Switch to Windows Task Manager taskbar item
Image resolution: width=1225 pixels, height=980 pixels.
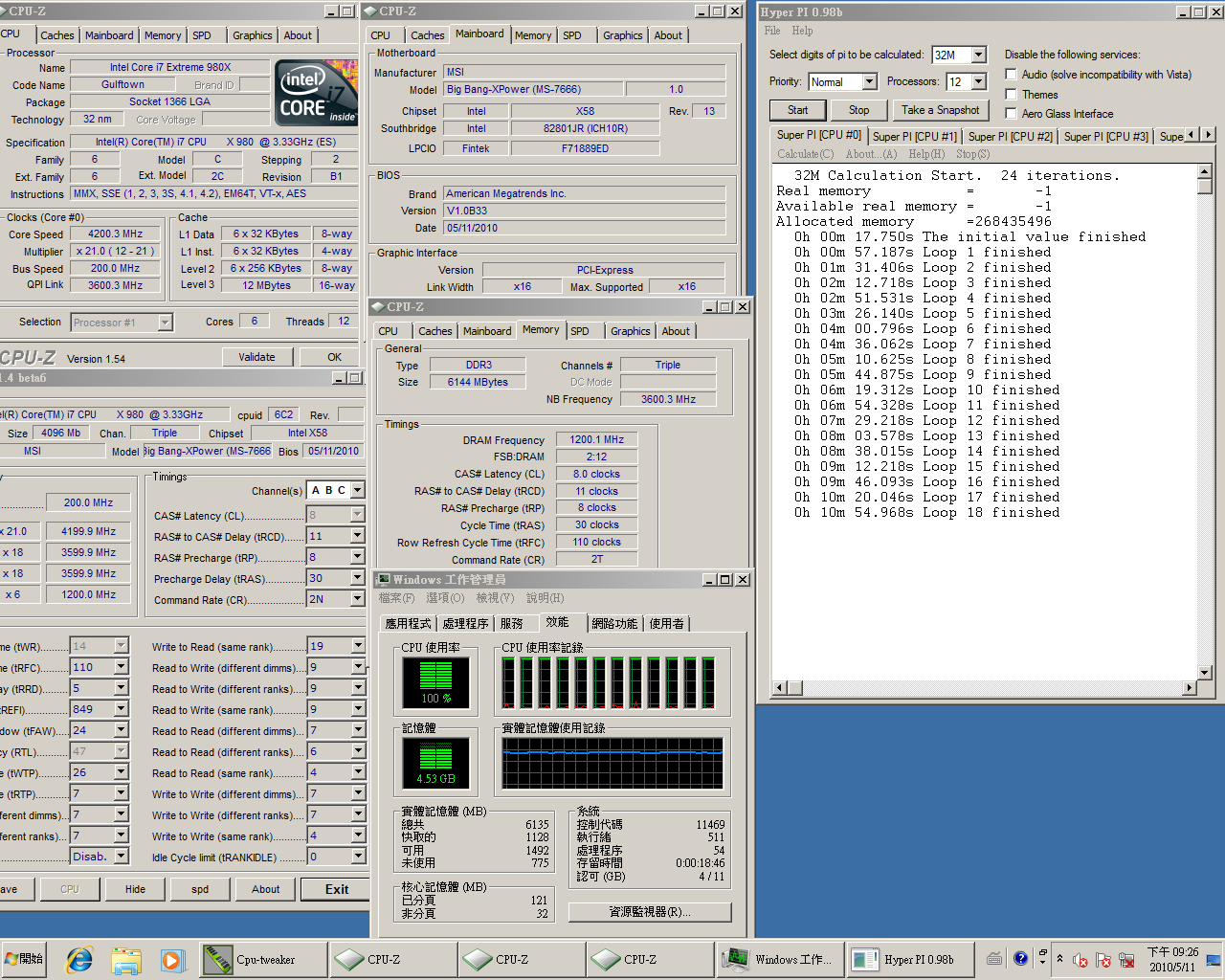781,959
